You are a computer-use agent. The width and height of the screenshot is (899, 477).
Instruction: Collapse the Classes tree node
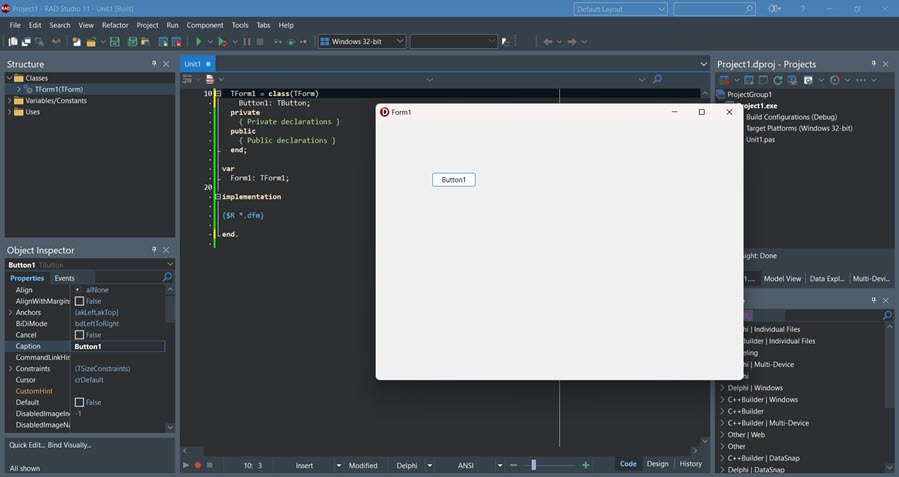9,78
